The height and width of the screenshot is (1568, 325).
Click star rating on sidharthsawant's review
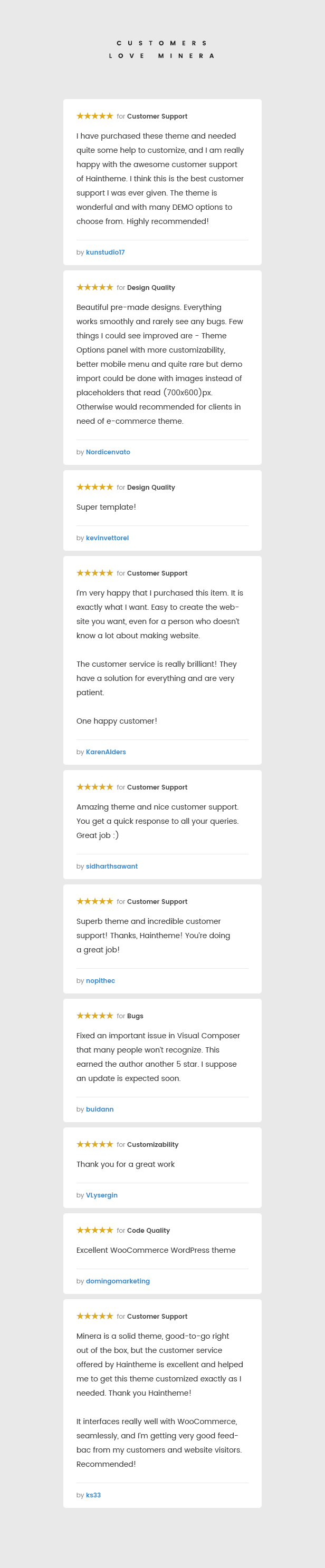tap(94, 787)
